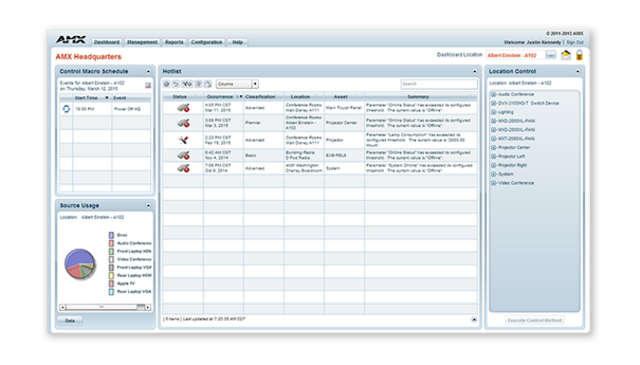
Task: Collapse the Hotlist panel
Action: click(x=474, y=71)
